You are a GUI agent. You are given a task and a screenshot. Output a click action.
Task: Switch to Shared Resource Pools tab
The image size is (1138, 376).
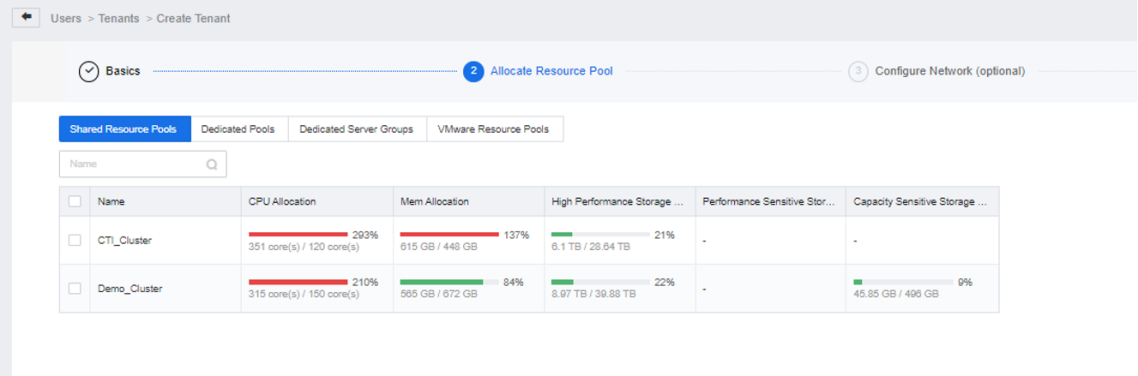coord(124,129)
